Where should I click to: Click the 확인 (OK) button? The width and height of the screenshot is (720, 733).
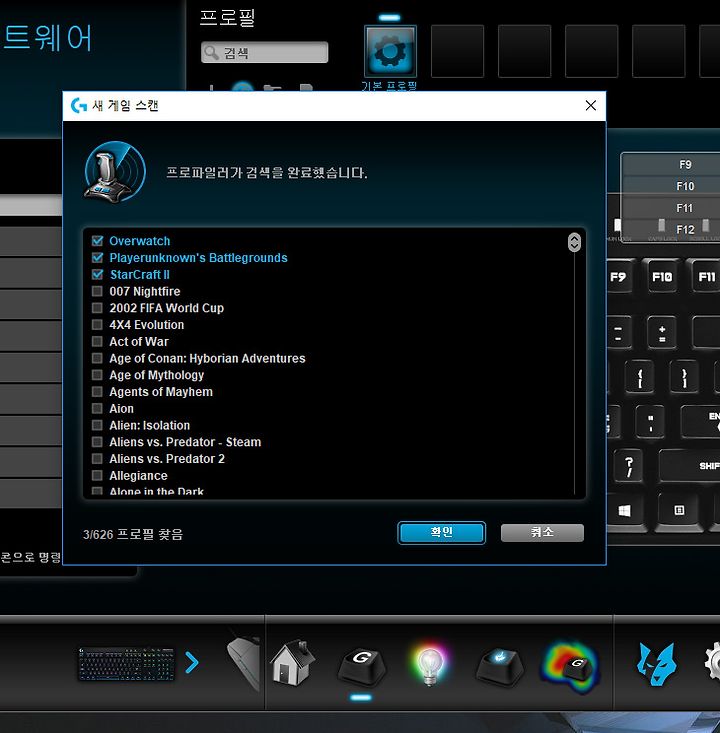coord(441,532)
